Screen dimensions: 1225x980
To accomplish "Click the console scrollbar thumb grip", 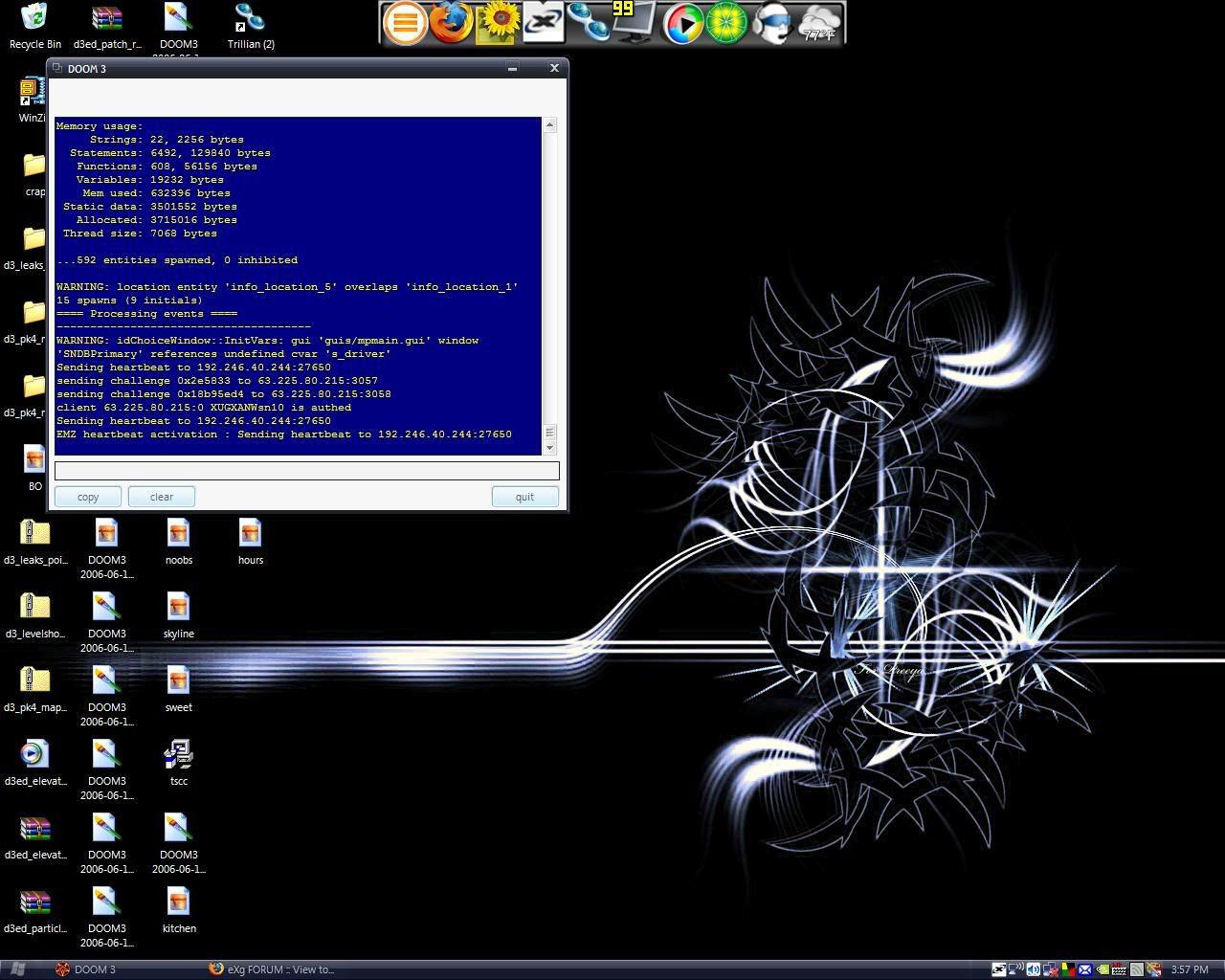I will click(x=549, y=433).
